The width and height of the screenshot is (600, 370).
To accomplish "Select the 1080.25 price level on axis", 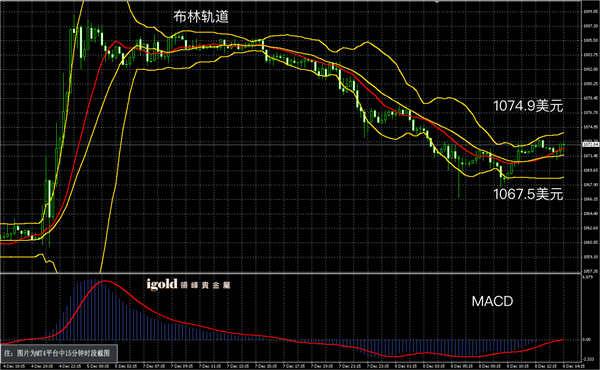I will (591, 84).
